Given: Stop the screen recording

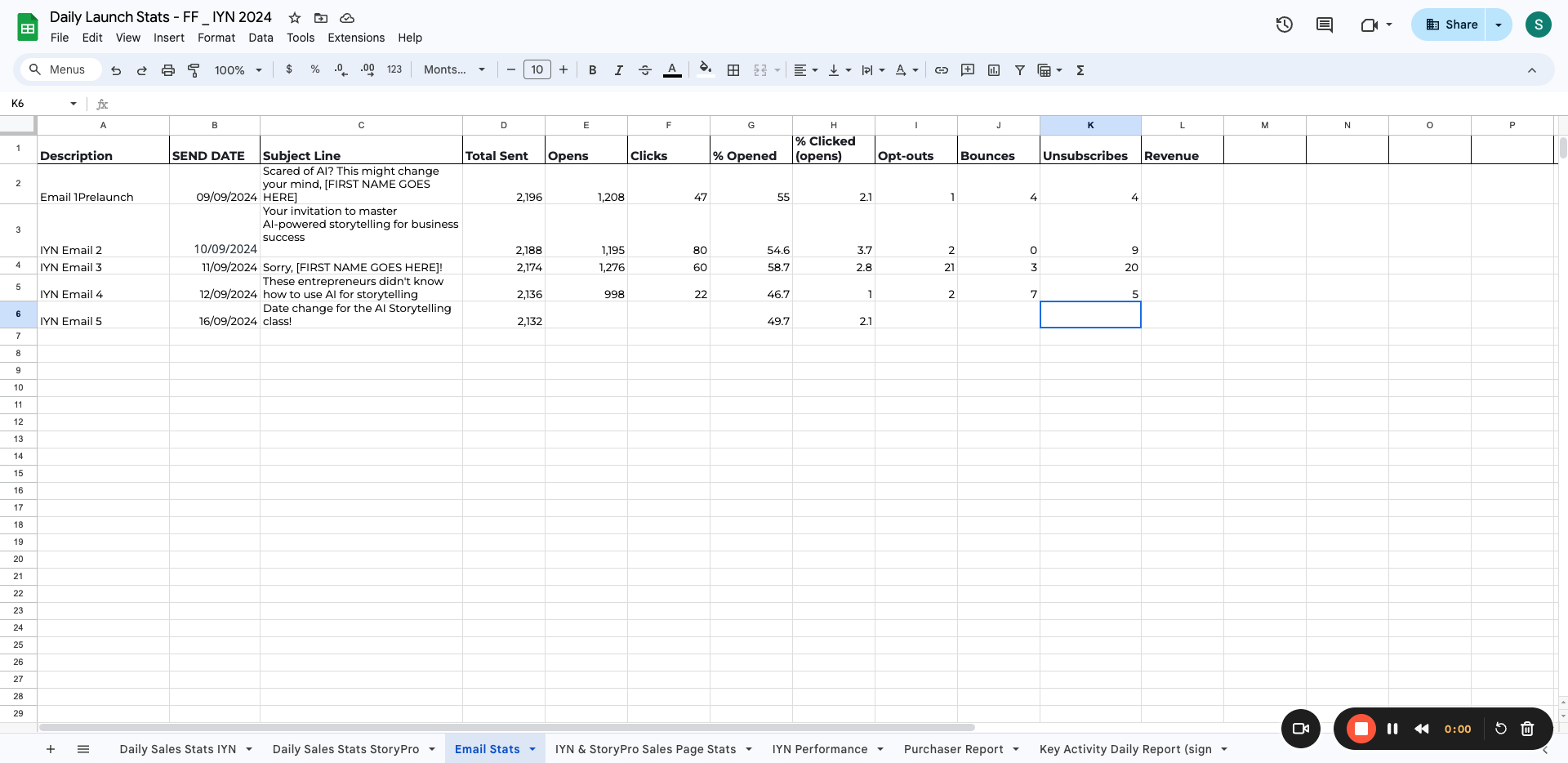Looking at the screenshot, I should point(1361,729).
